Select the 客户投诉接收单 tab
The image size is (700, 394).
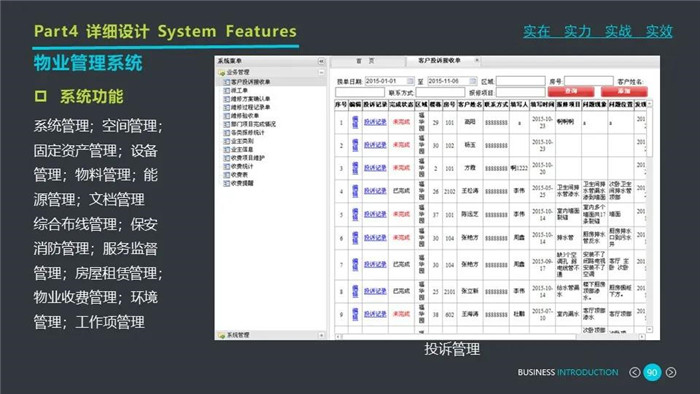439,61
